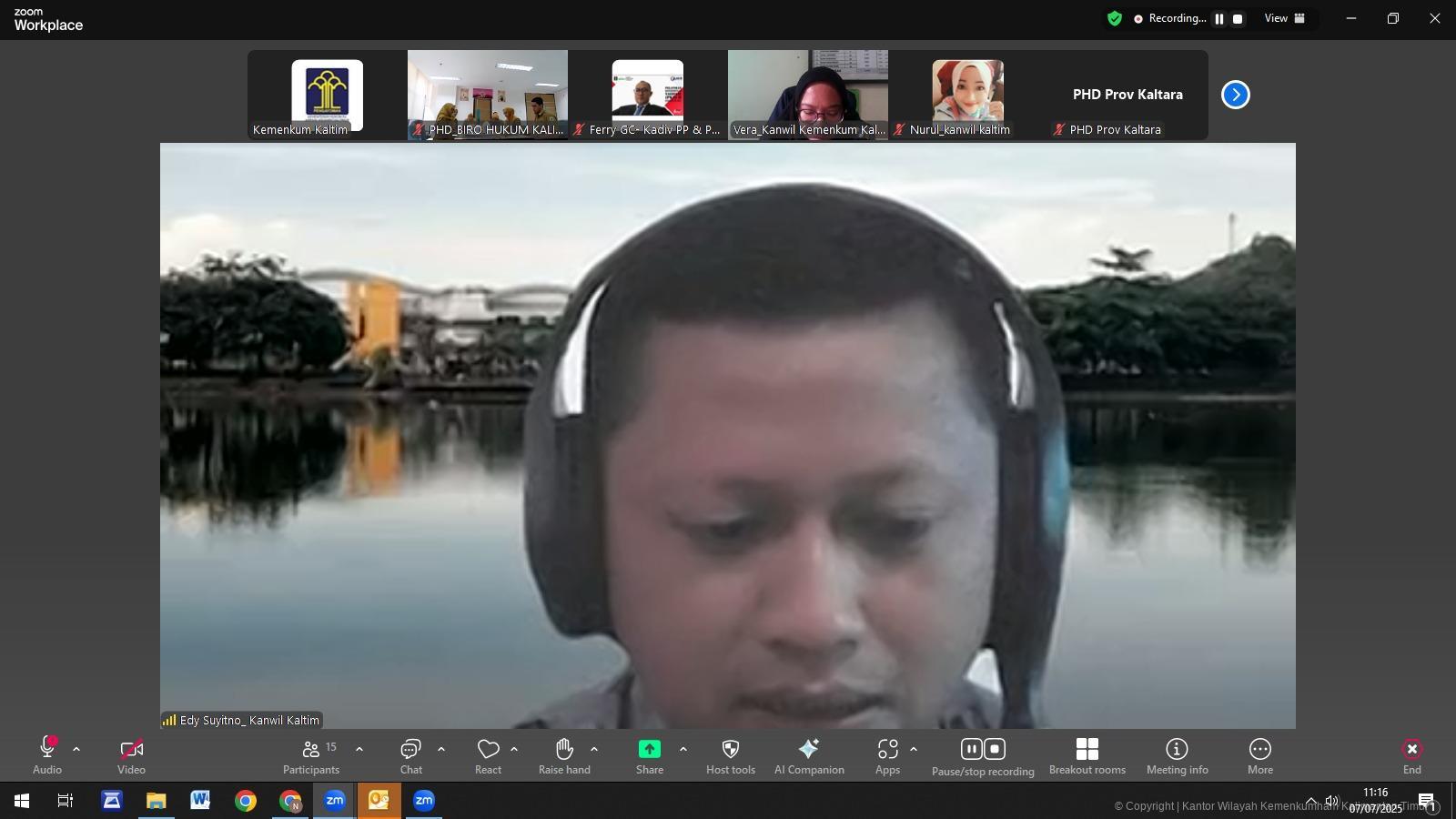The height and width of the screenshot is (819, 1456).
Task: Select Vera_Kanwil Kemenkum participant thumbnail
Action: pyautogui.click(x=808, y=95)
